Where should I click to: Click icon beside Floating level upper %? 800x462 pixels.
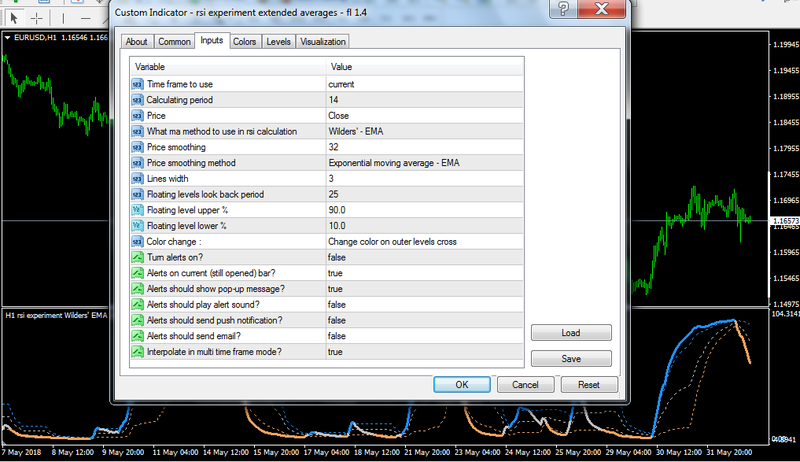click(x=137, y=210)
